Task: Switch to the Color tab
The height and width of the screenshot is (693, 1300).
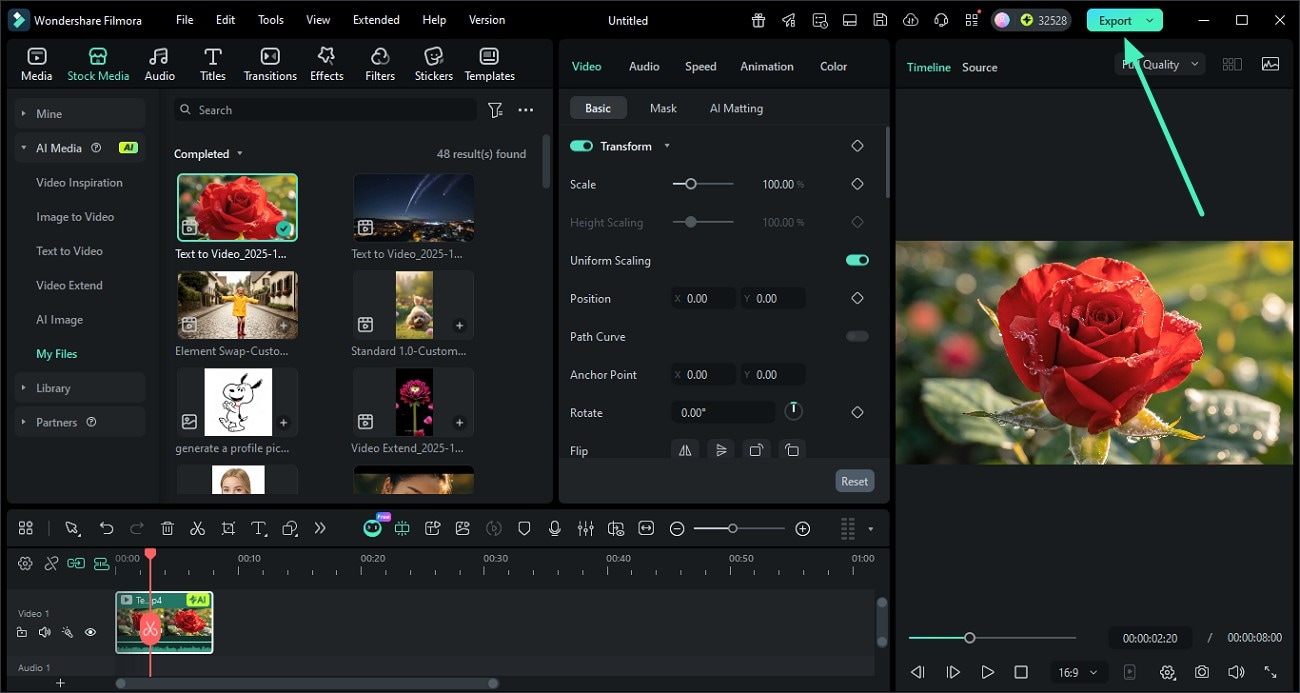Action: click(833, 66)
